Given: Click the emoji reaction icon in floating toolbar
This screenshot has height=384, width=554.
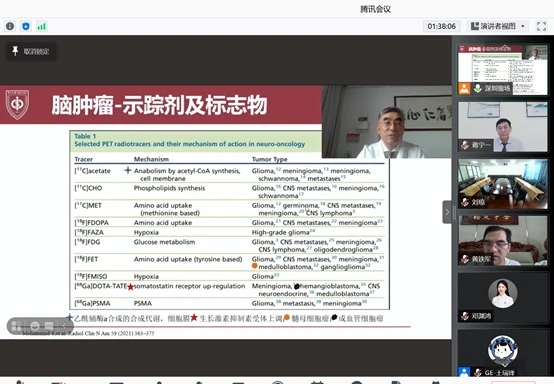Looking at the screenshot, I should pos(35,326).
